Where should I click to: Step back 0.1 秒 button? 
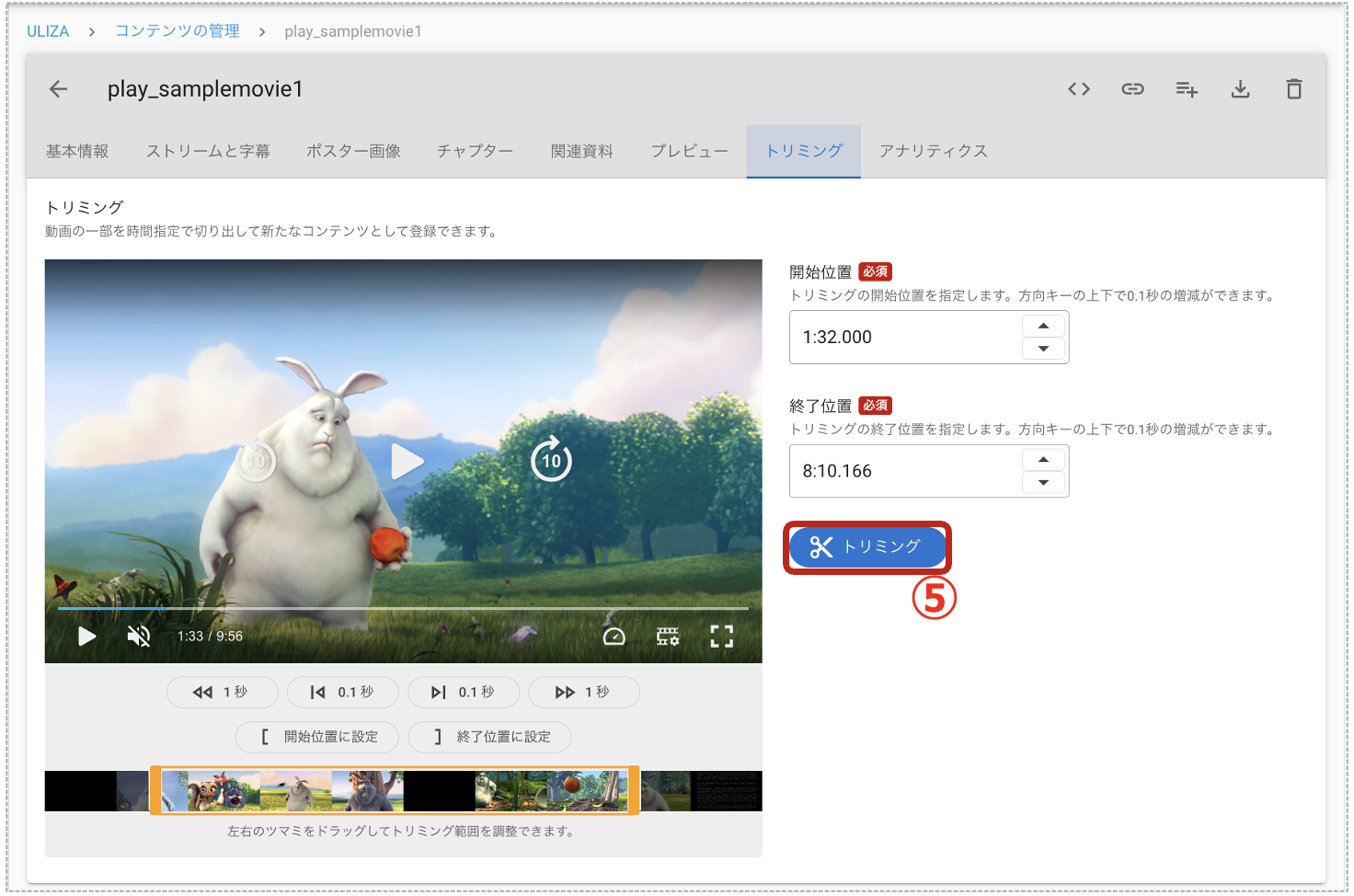[x=343, y=692]
